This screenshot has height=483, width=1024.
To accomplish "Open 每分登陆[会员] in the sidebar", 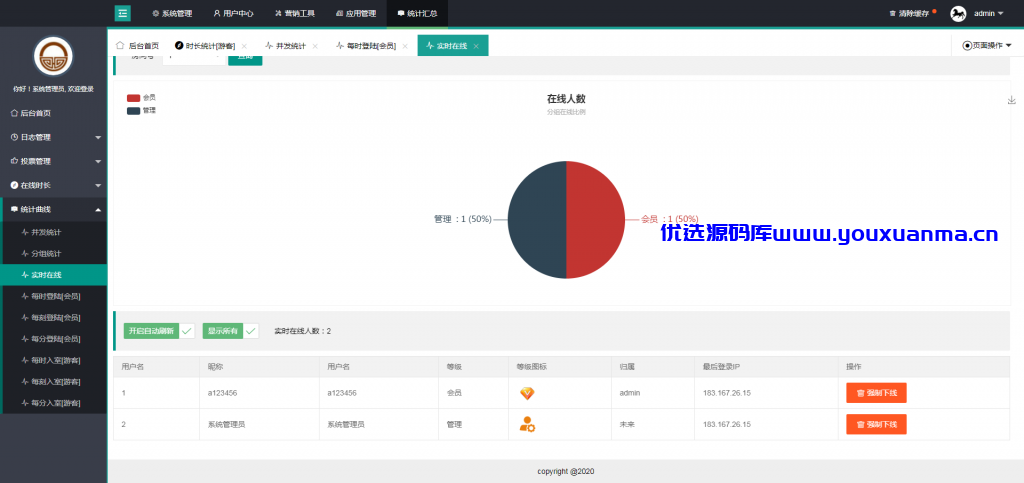I will click(x=54, y=339).
